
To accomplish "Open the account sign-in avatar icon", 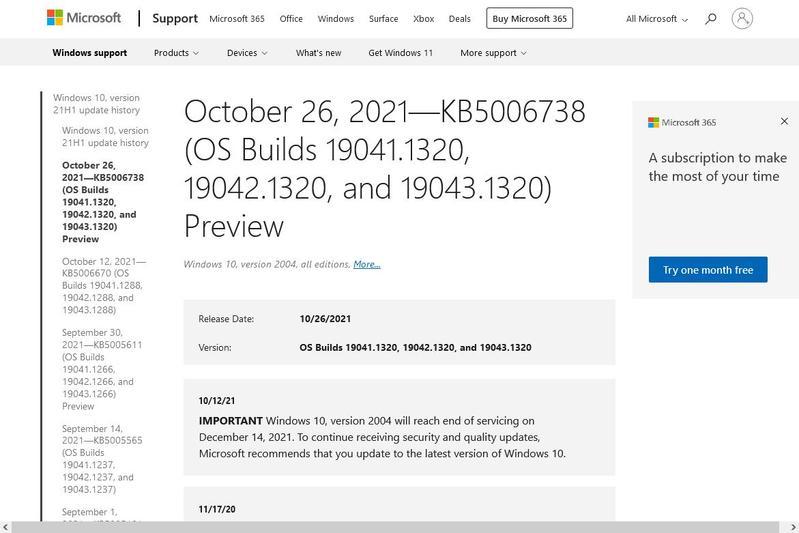I will point(742,18).
